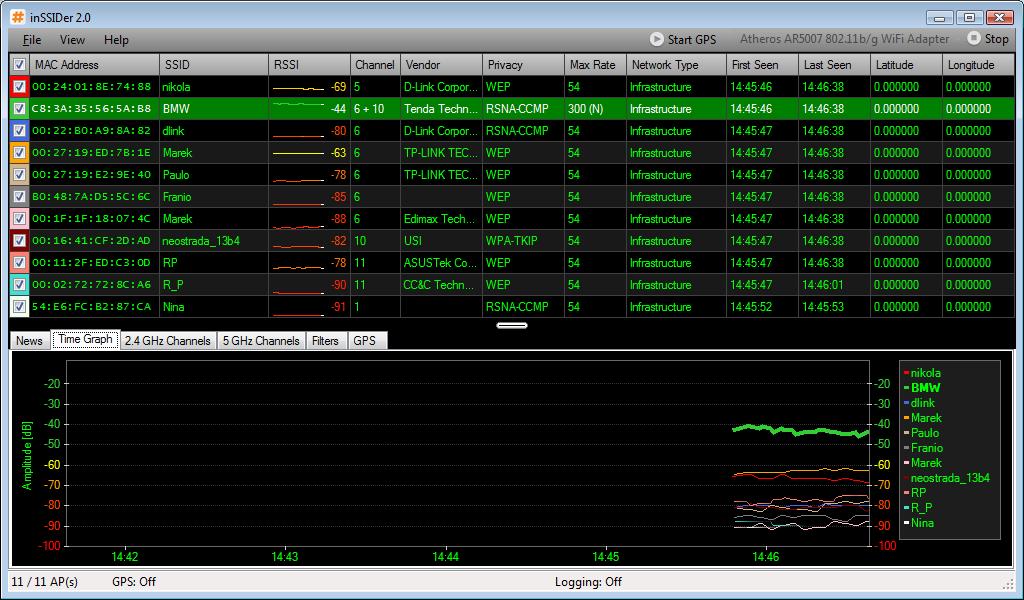1024x600 pixels.
Task: Click the Atheros AR5007 WiFi Adapter label
Action: pyautogui.click(x=844, y=39)
